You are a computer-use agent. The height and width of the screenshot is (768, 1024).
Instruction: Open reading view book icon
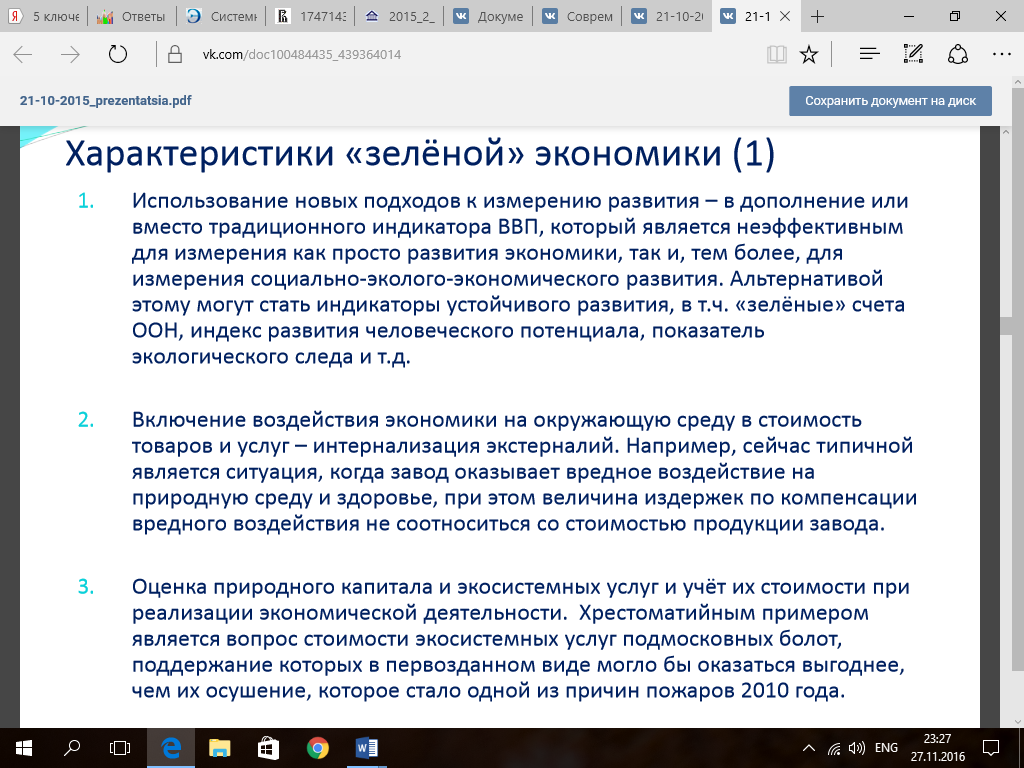(x=776, y=55)
